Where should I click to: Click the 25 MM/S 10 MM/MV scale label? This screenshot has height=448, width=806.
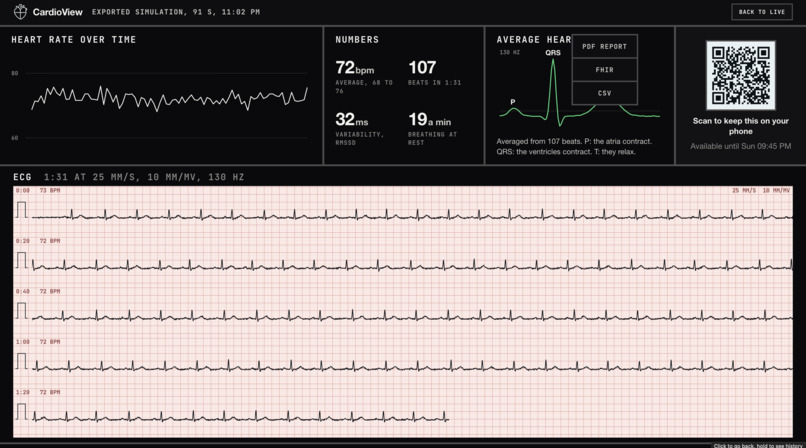[x=761, y=191]
